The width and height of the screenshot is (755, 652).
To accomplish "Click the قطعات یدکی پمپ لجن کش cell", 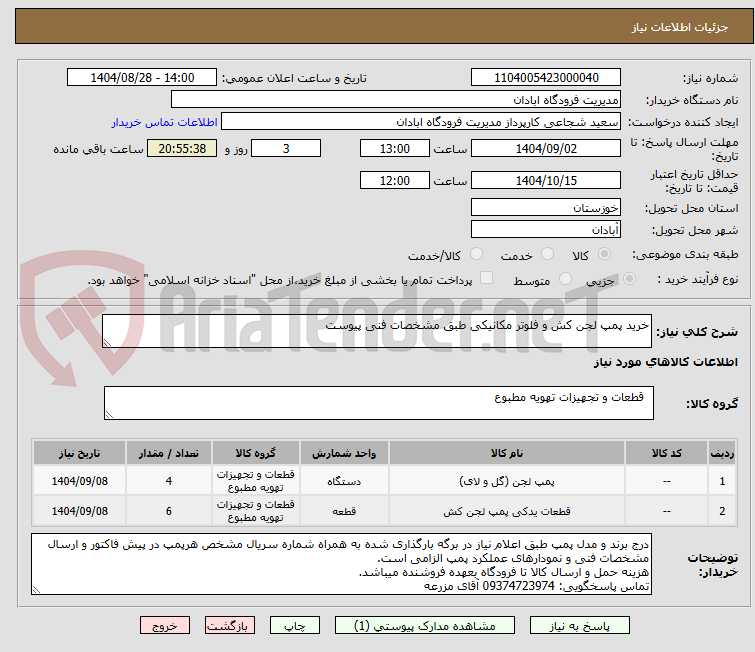I will point(507,511).
